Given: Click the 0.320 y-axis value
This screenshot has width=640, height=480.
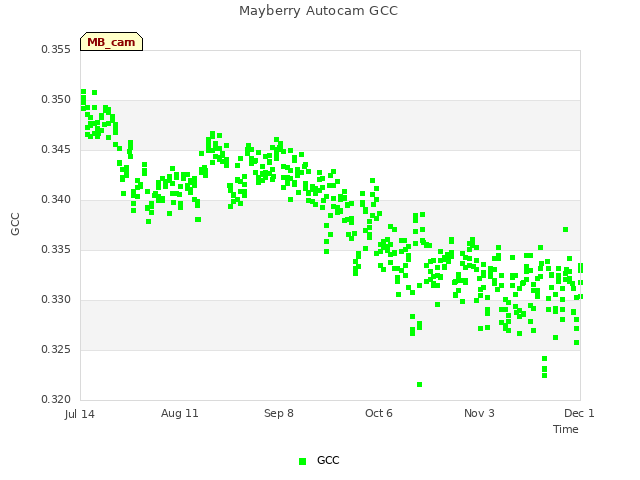Looking at the screenshot, I should tap(56, 399).
